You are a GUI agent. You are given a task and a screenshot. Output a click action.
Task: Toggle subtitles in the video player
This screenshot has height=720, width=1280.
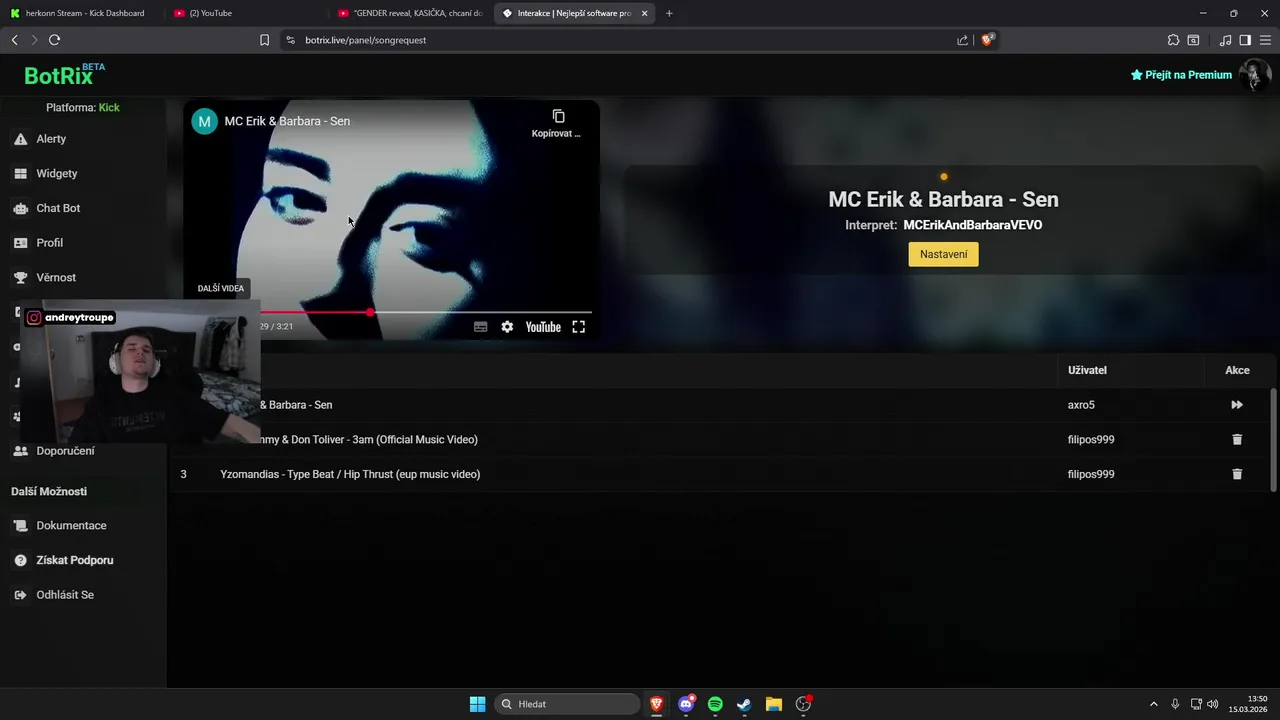[x=481, y=327]
